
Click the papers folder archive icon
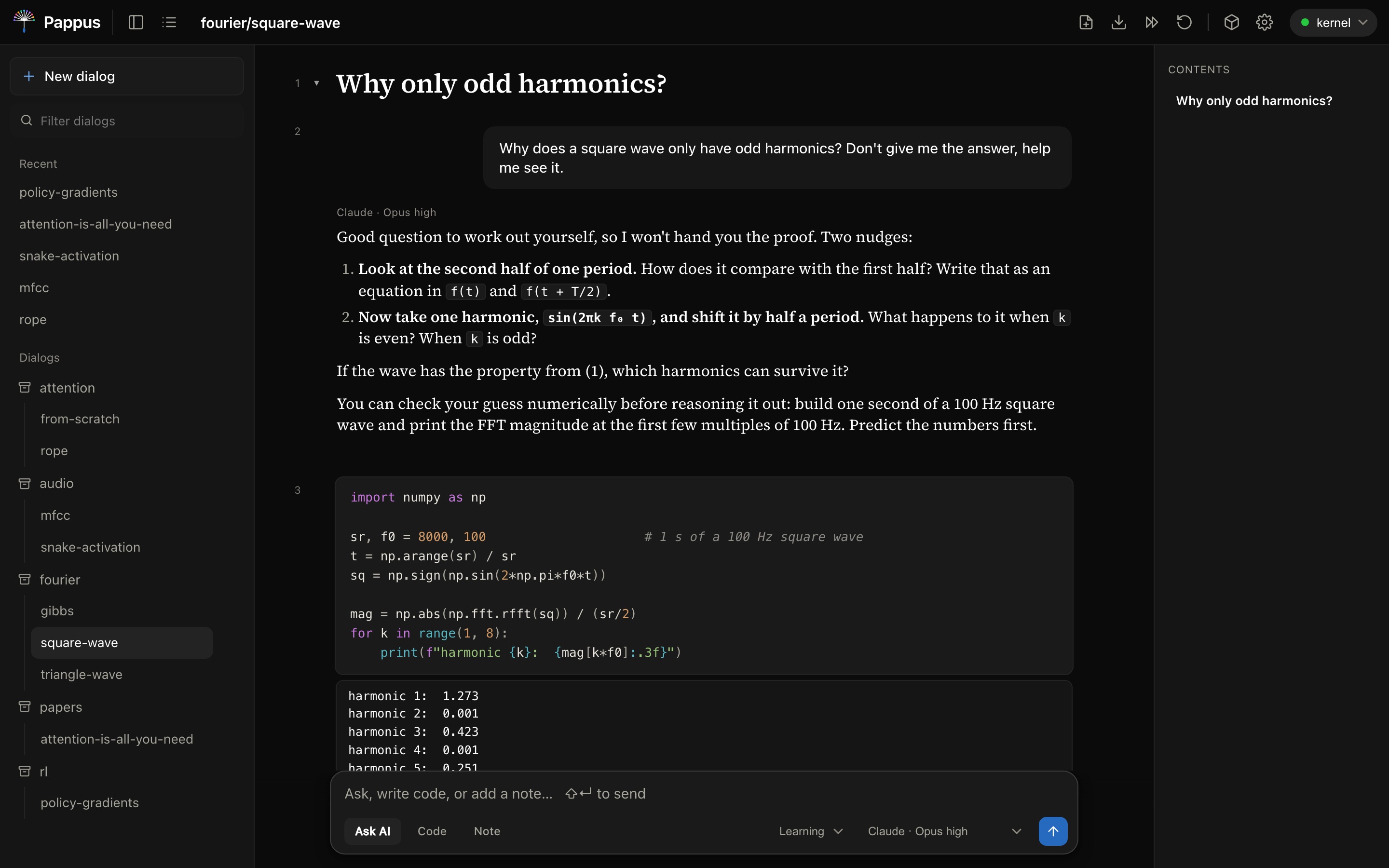(x=25, y=706)
